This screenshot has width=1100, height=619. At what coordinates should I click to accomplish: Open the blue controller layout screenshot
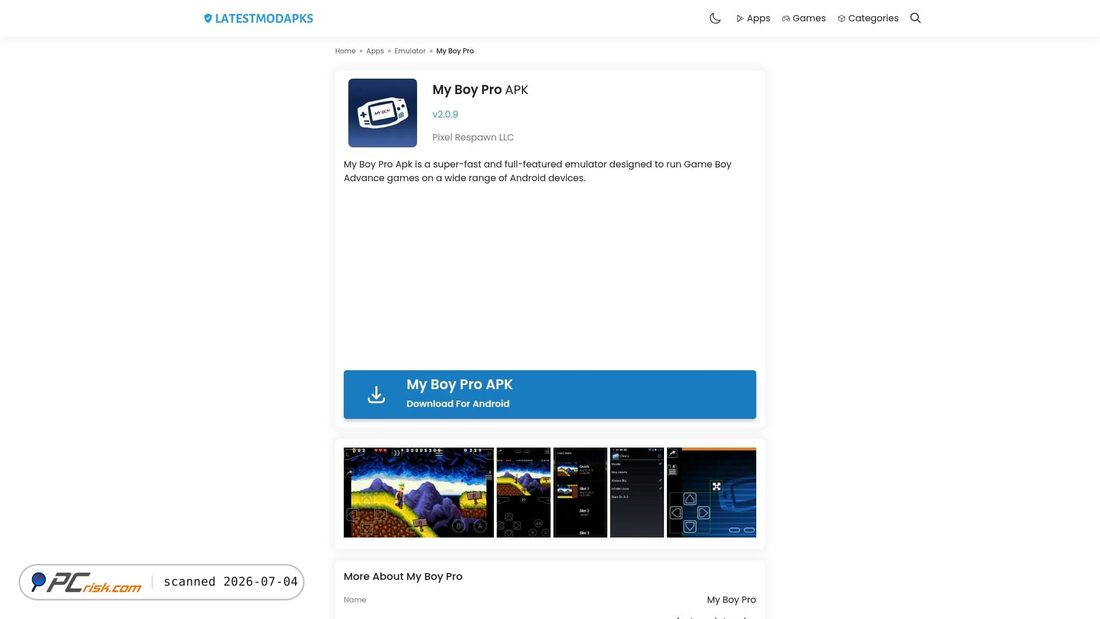pos(711,493)
